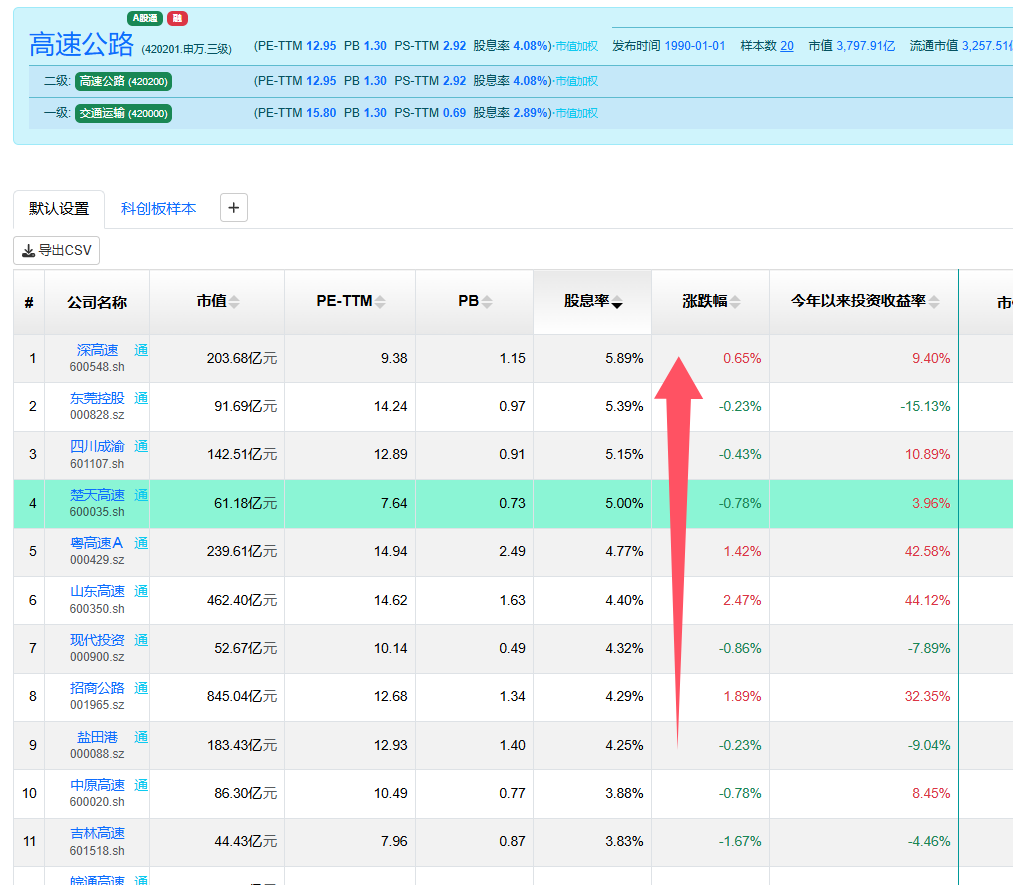
Task: Click the 通 icon beside 盐田港
Action: coord(141,738)
